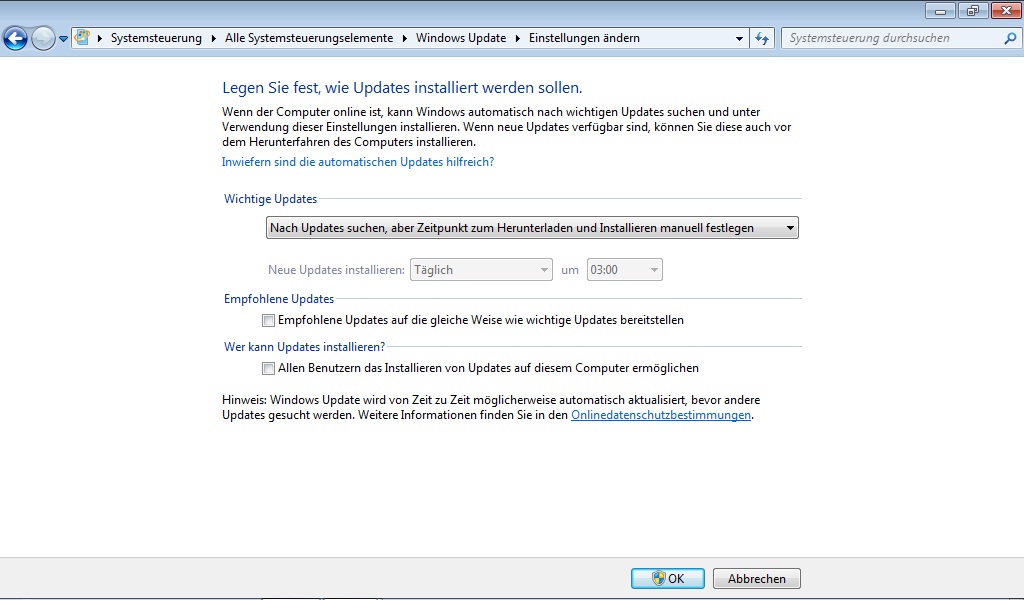Expand the arrow after 'Windows Update' breadcrumb
This screenshot has width=1024, height=600.
point(517,39)
